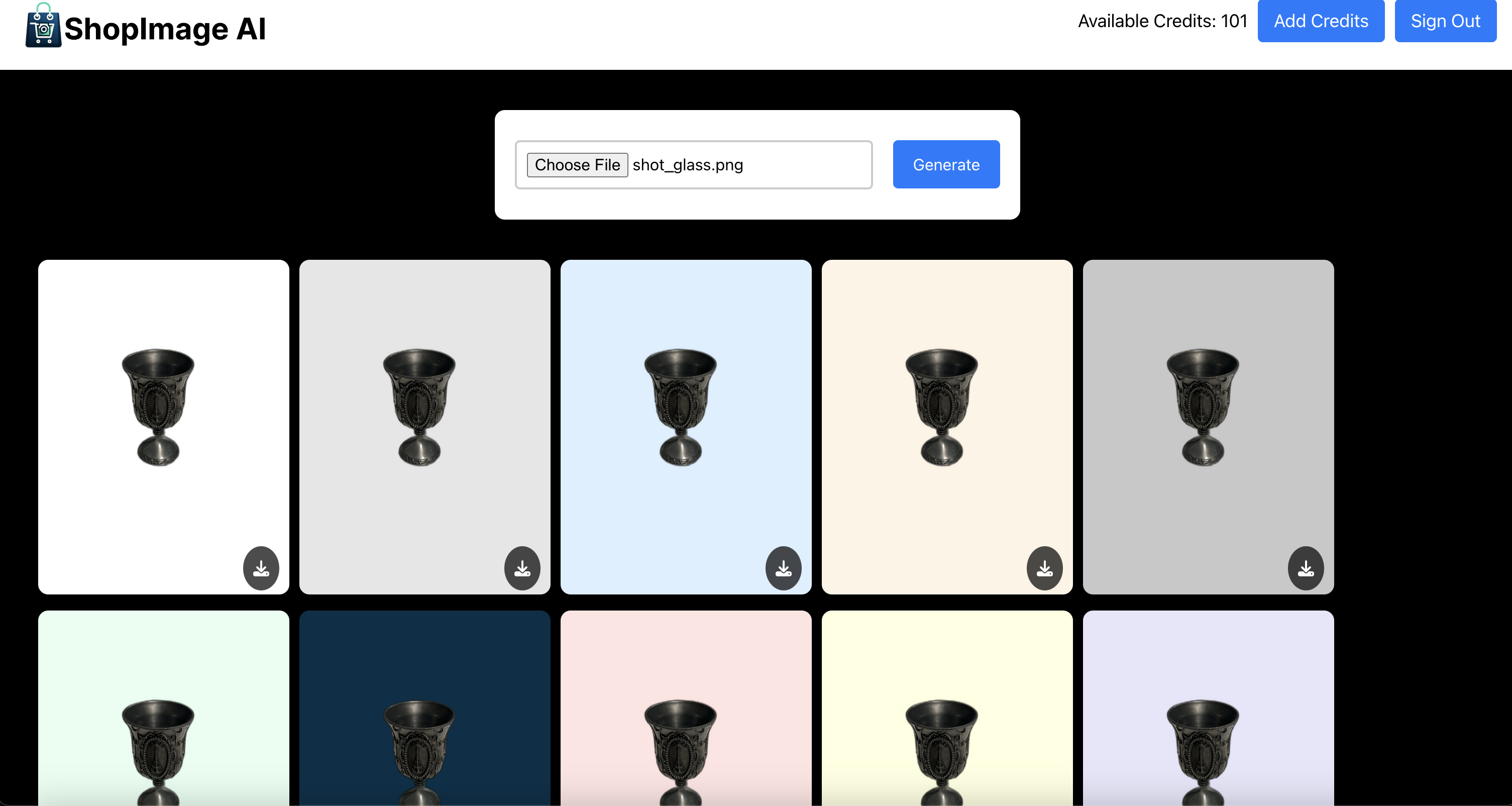Download the cream background goblet image
This screenshot has height=806, width=1512.
[1045, 568]
